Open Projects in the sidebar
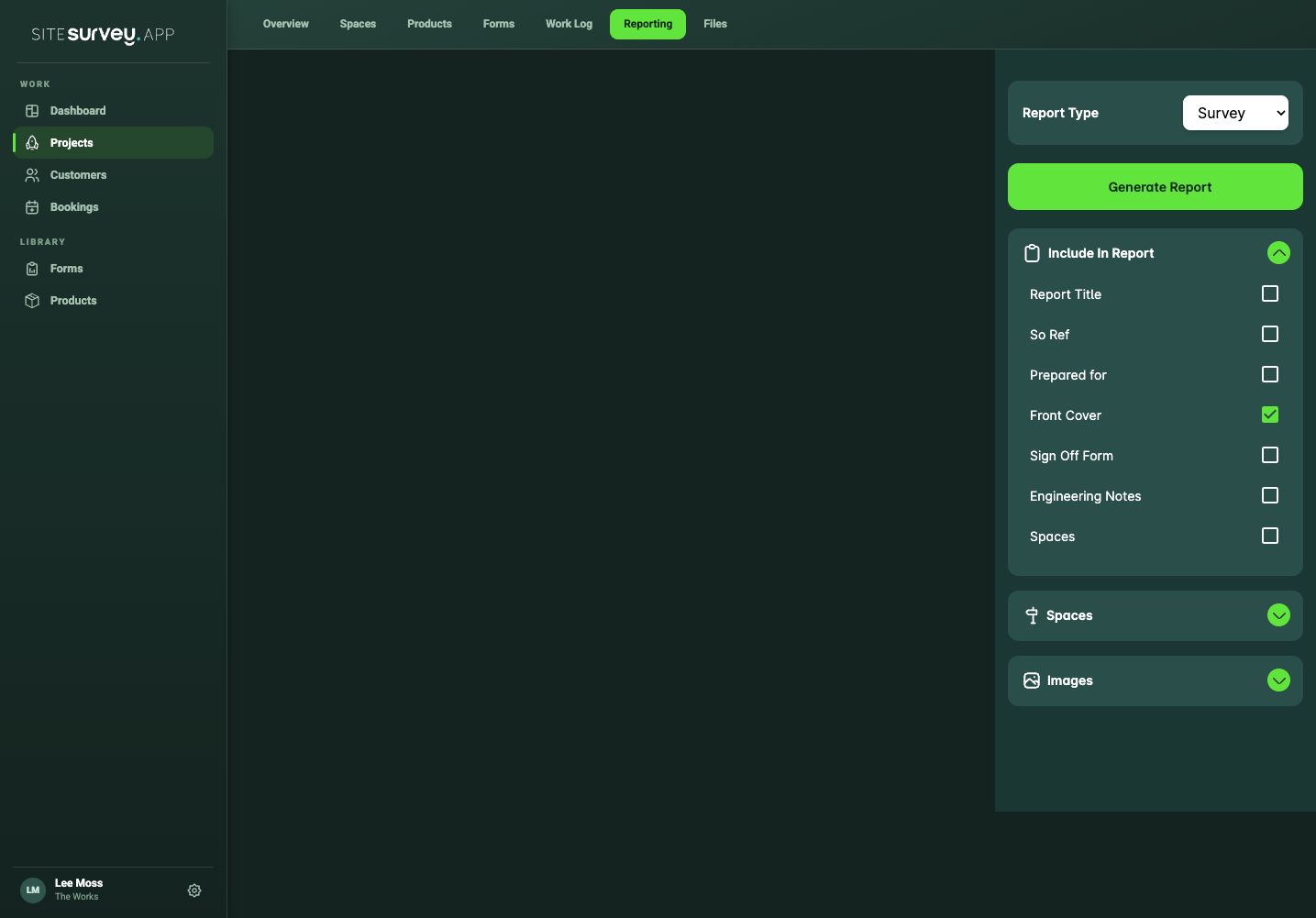1316x918 pixels. point(114,143)
